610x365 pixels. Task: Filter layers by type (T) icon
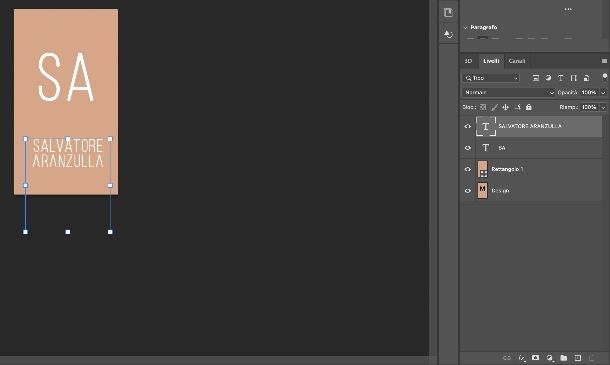[x=561, y=78]
